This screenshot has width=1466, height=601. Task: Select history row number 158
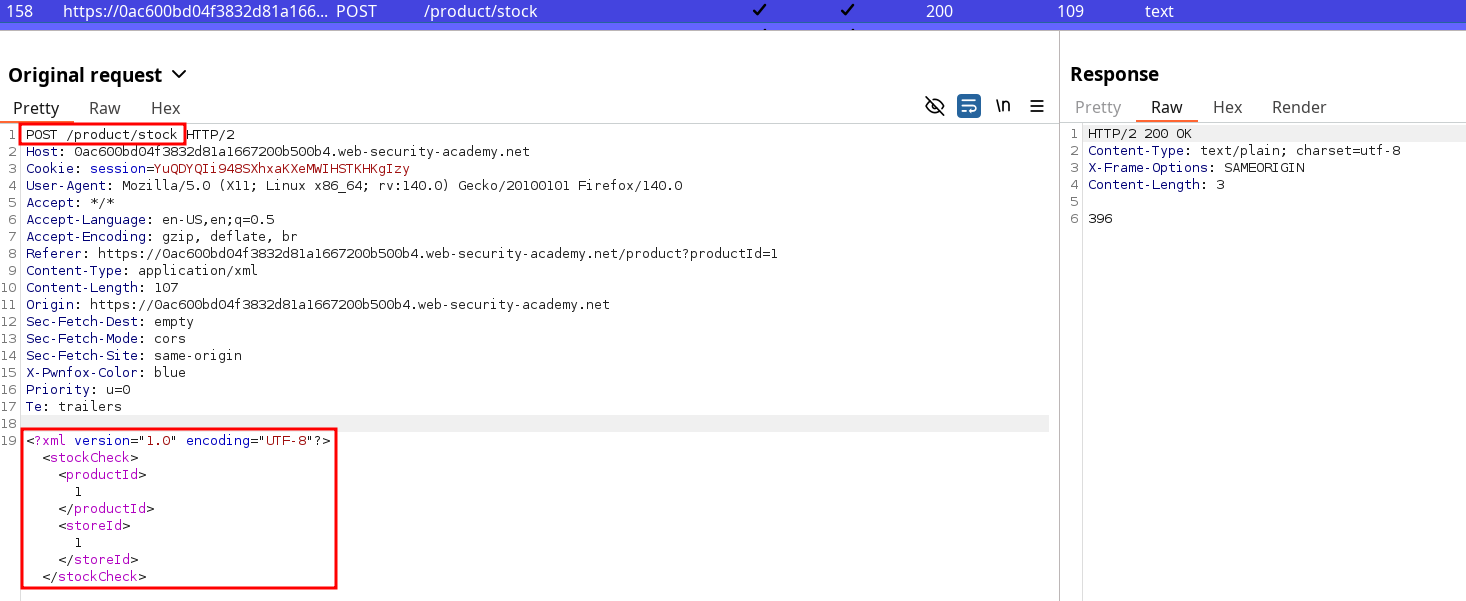pyautogui.click(x=20, y=12)
